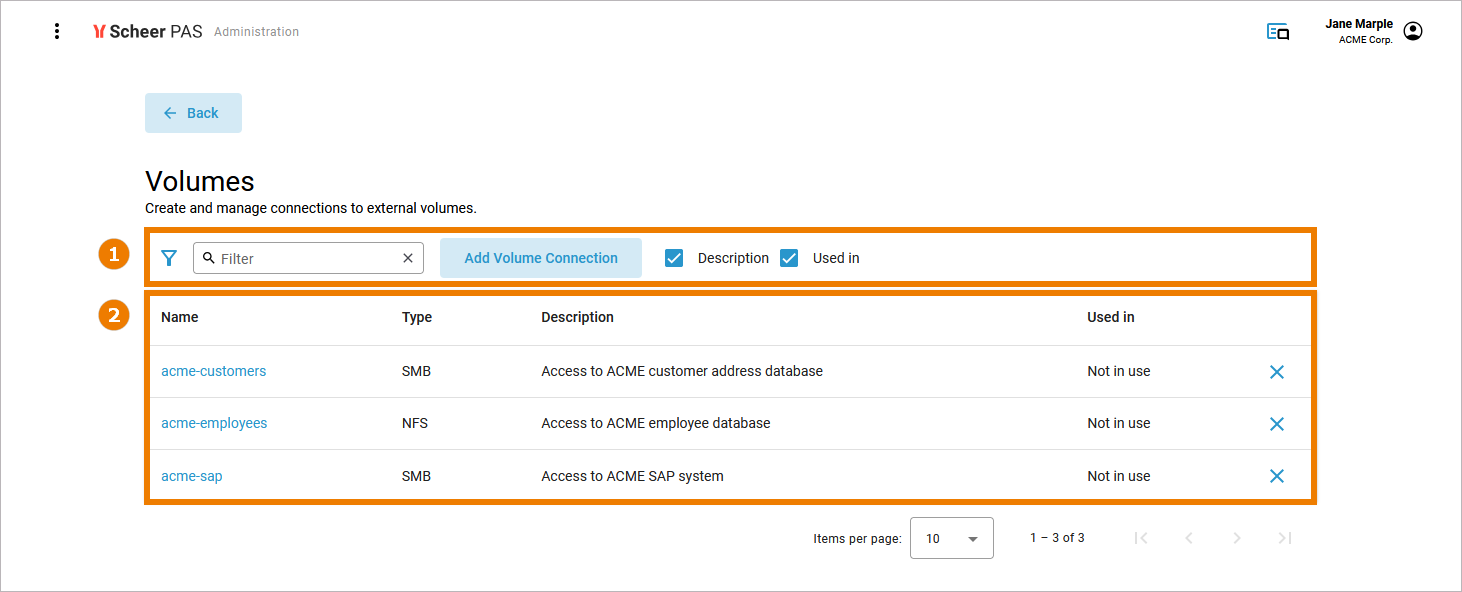Open the acme-employees volume link
The image size is (1462, 592).
click(214, 423)
